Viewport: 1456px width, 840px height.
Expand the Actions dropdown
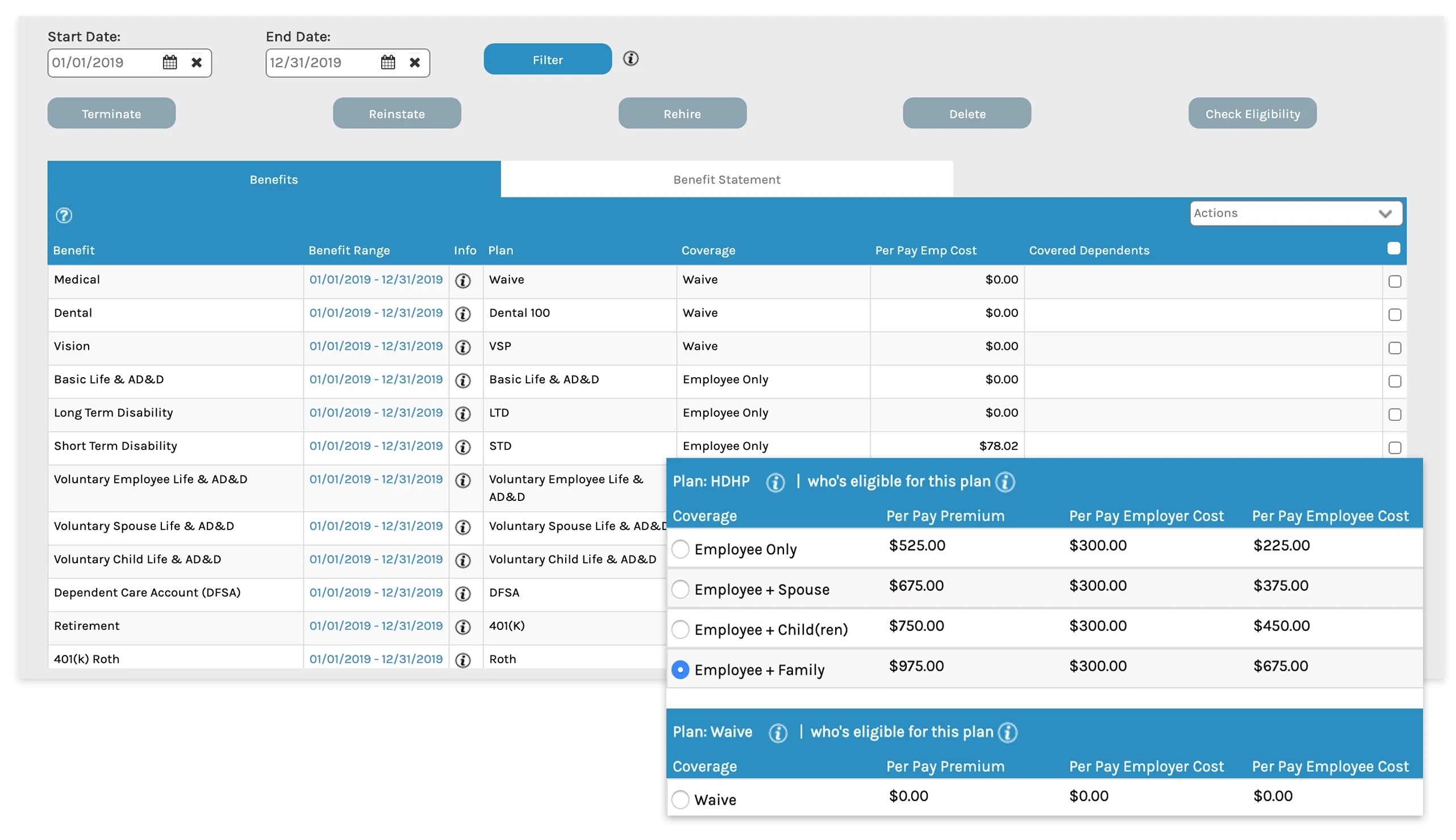(1296, 214)
